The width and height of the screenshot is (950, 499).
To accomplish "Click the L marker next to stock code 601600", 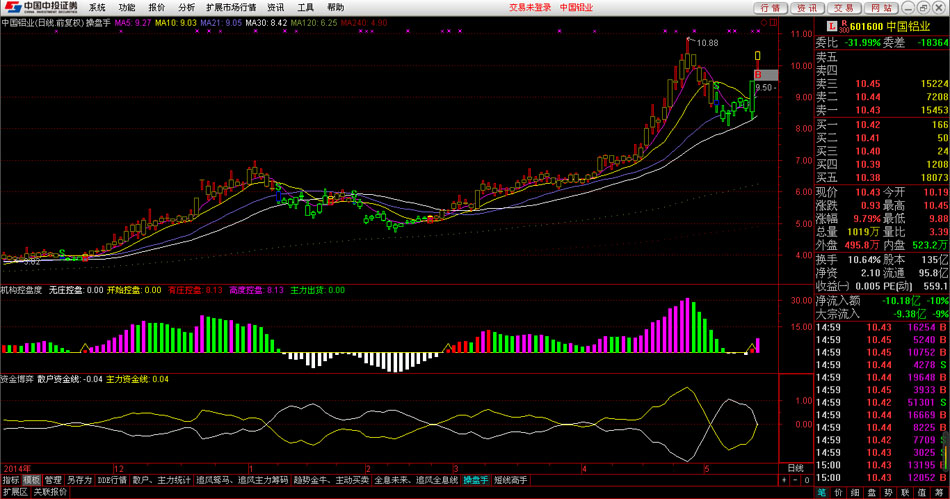I will coord(832,26).
